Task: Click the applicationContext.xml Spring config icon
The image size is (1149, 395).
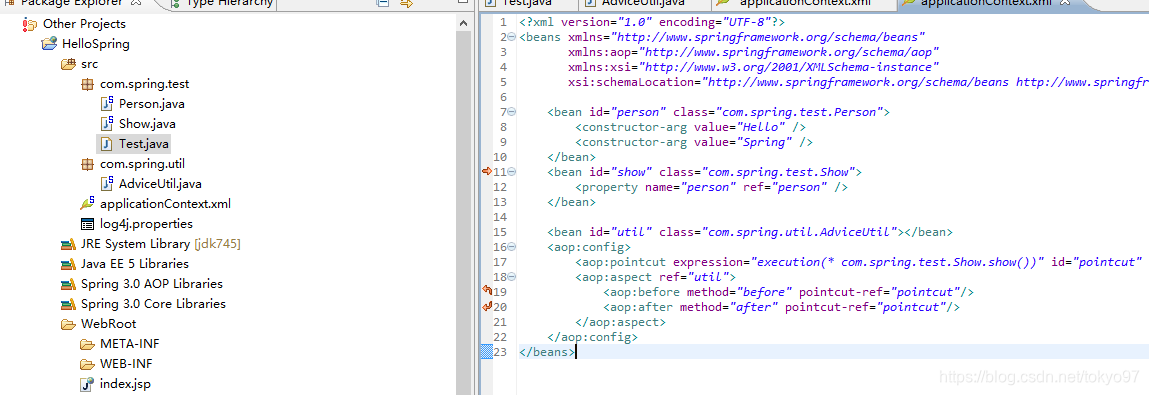Action: [87, 204]
